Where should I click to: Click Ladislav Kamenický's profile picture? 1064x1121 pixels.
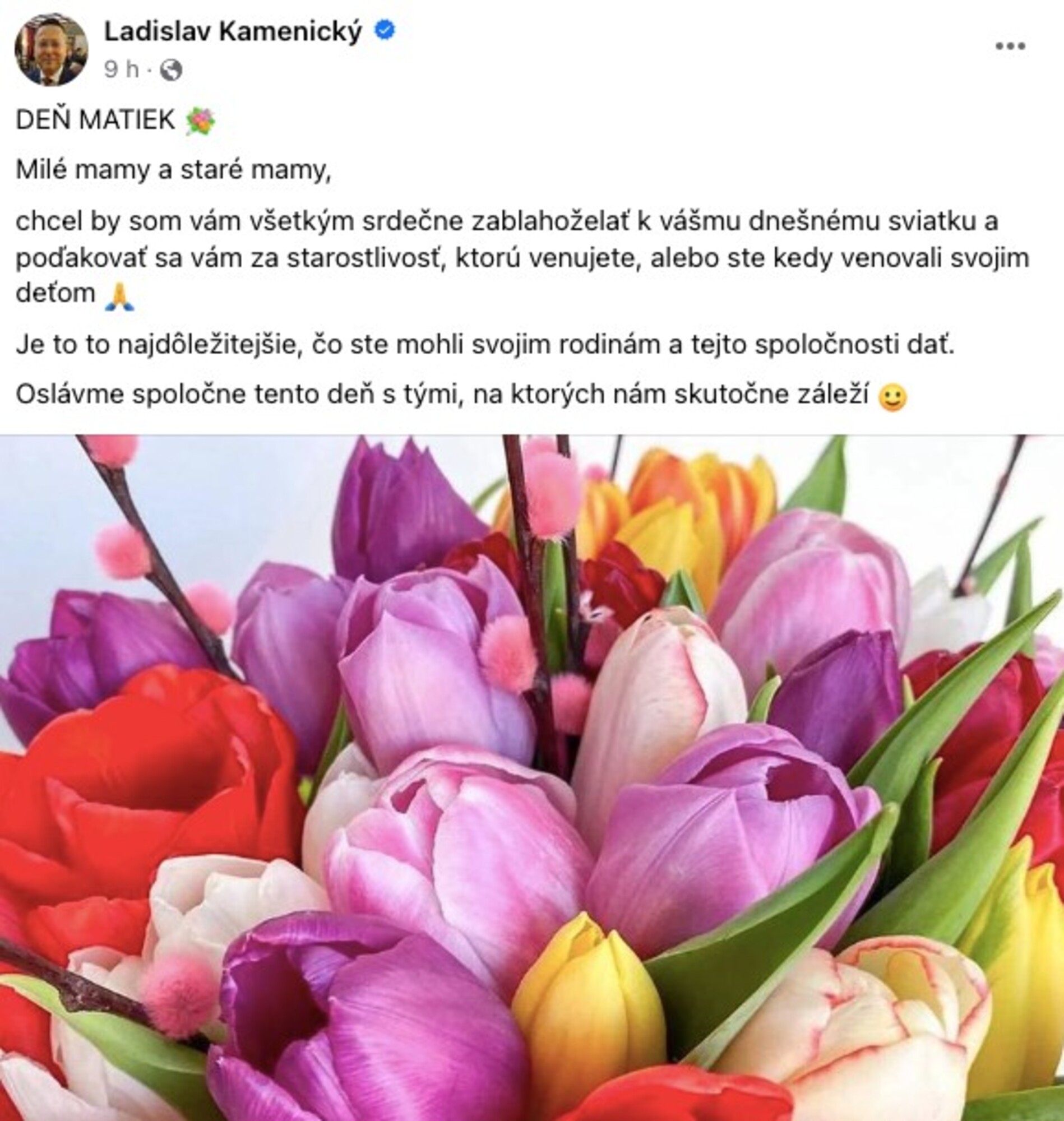[51, 50]
